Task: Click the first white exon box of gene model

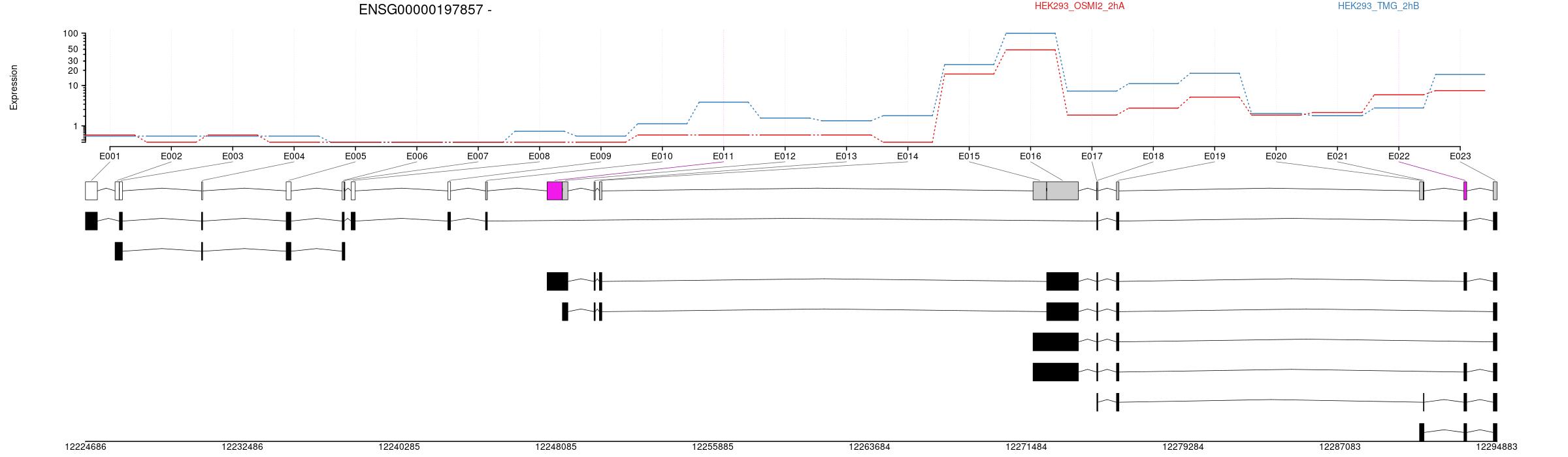Action: tap(91, 191)
